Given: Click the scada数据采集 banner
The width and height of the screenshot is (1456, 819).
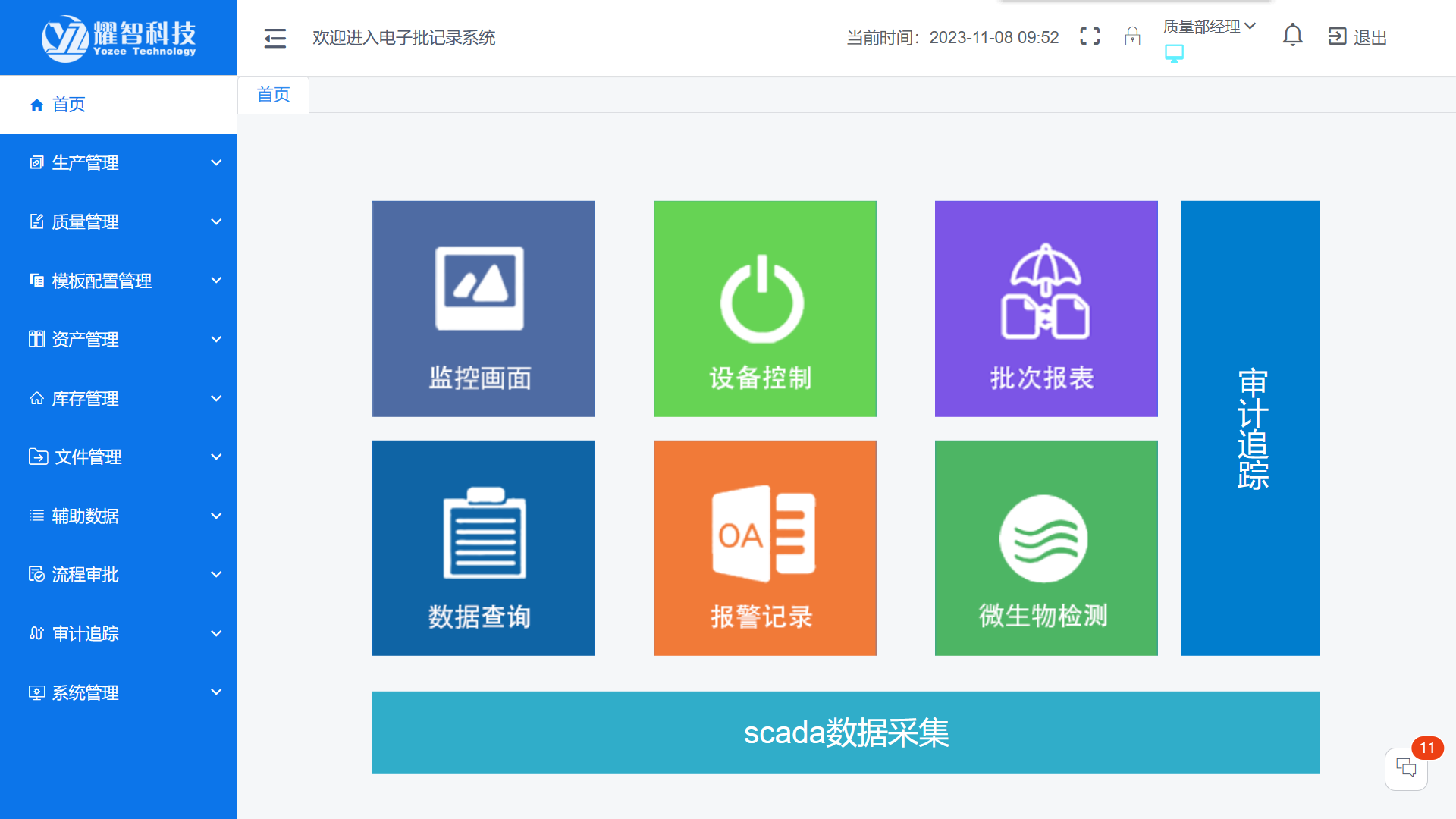Looking at the screenshot, I should click(x=846, y=733).
